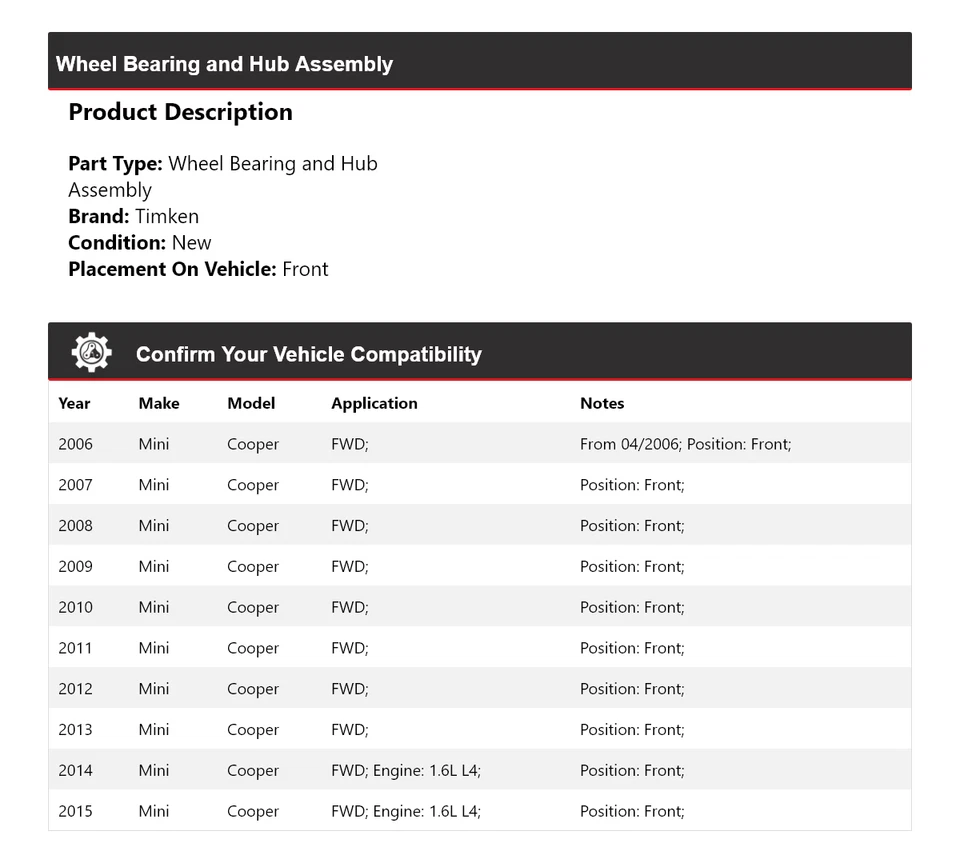Image resolution: width=960 pixels, height=863 pixels.
Task: Click the 2015 year cell
Action: coord(75,812)
